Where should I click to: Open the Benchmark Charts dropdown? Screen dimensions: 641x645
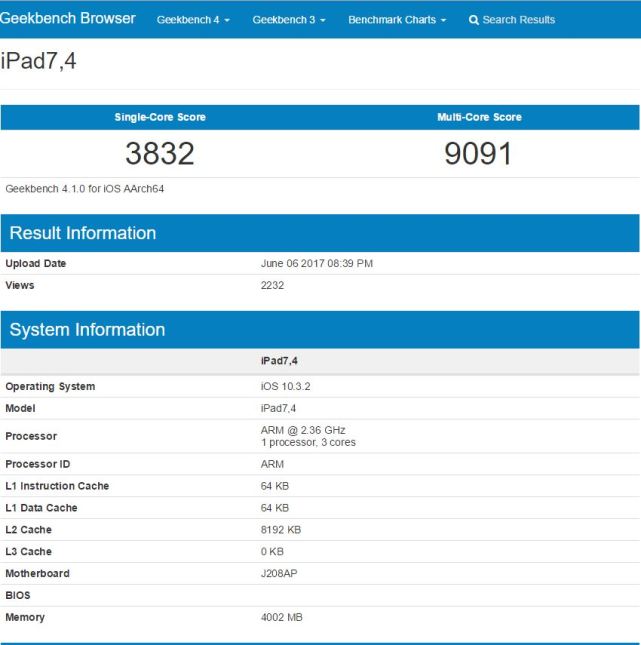(x=397, y=20)
